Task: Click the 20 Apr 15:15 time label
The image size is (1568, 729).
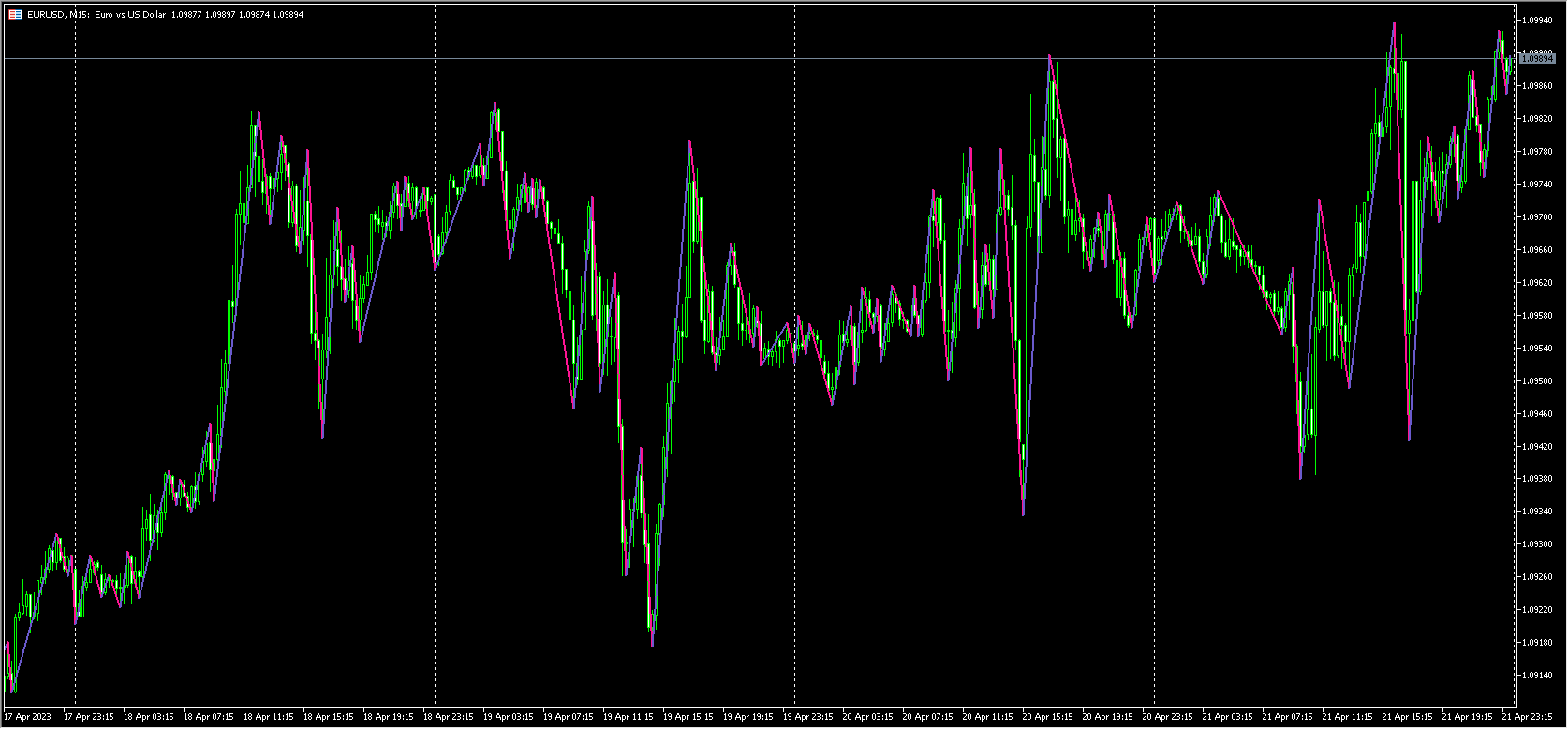Action: [1048, 717]
